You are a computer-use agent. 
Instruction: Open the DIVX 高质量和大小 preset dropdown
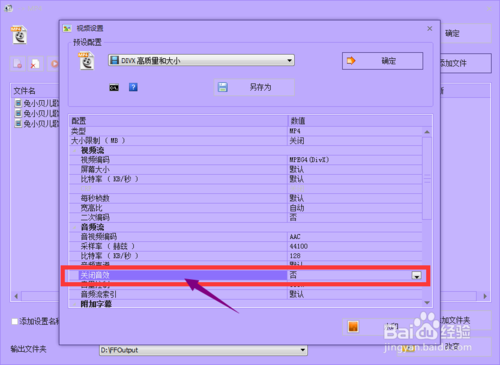[x=201, y=60]
